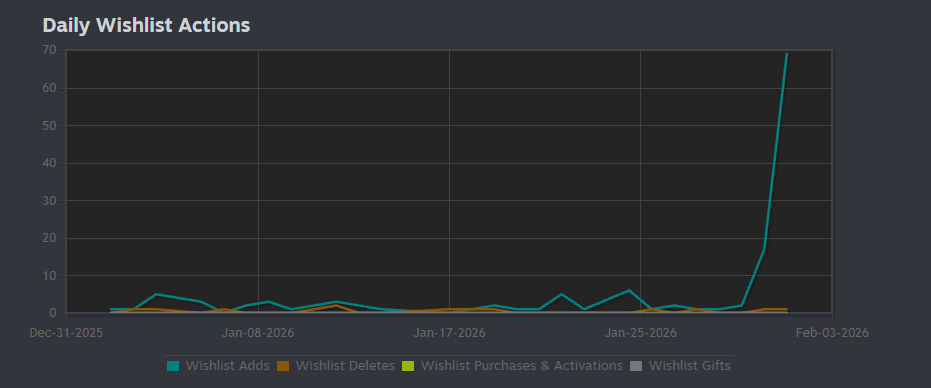Click the 60 value on y-axis
Image resolution: width=931 pixels, height=388 pixels.
[x=49, y=88]
